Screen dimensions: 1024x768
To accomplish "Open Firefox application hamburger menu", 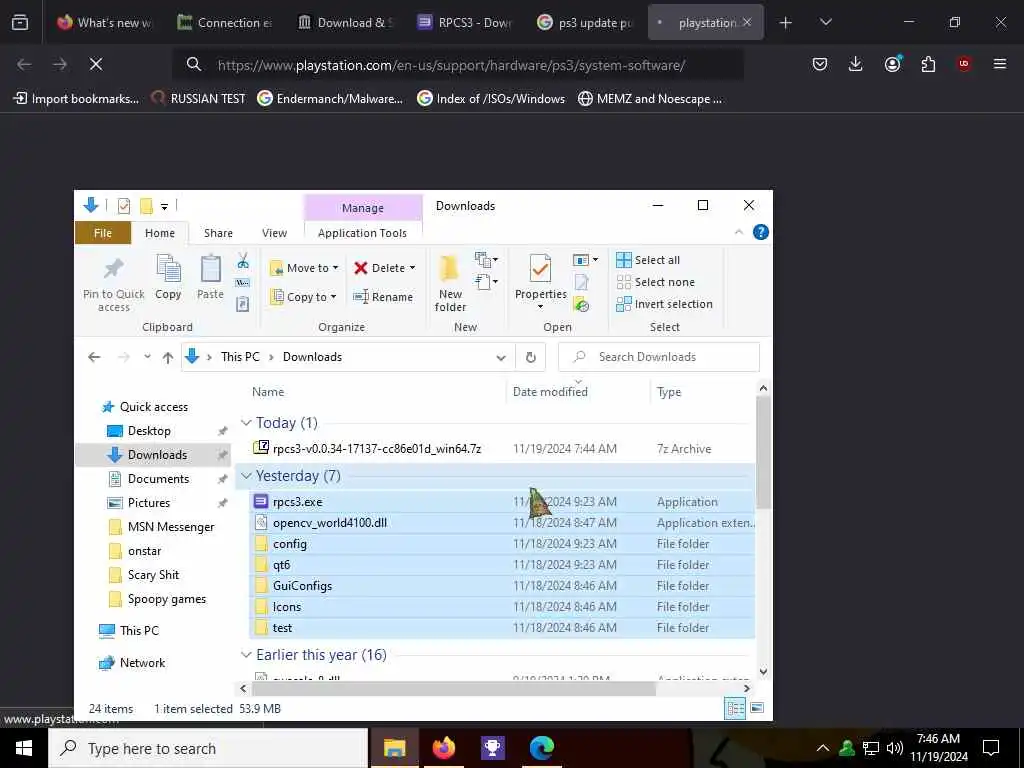I will (x=1000, y=64).
